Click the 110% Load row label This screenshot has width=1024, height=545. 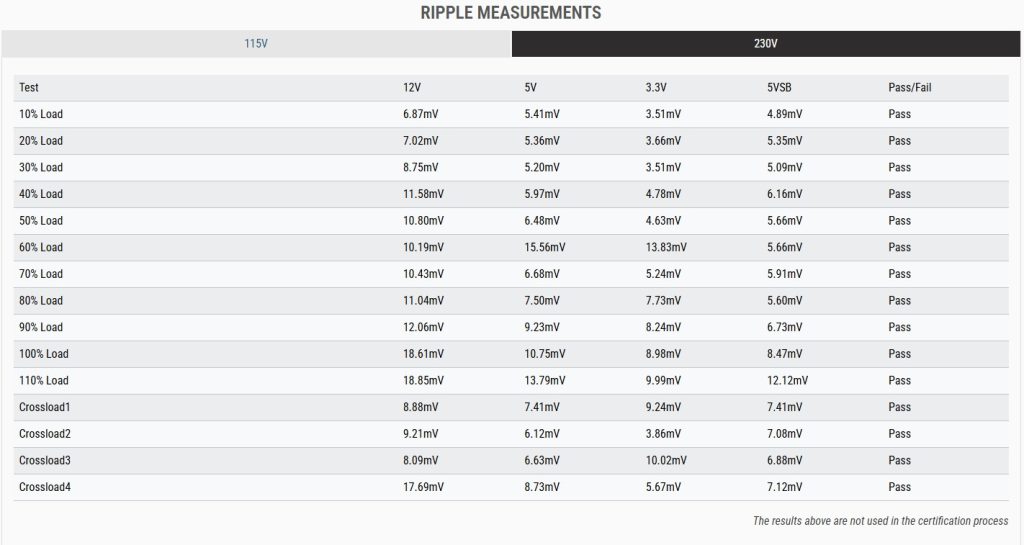pyautogui.click(x=44, y=381)
